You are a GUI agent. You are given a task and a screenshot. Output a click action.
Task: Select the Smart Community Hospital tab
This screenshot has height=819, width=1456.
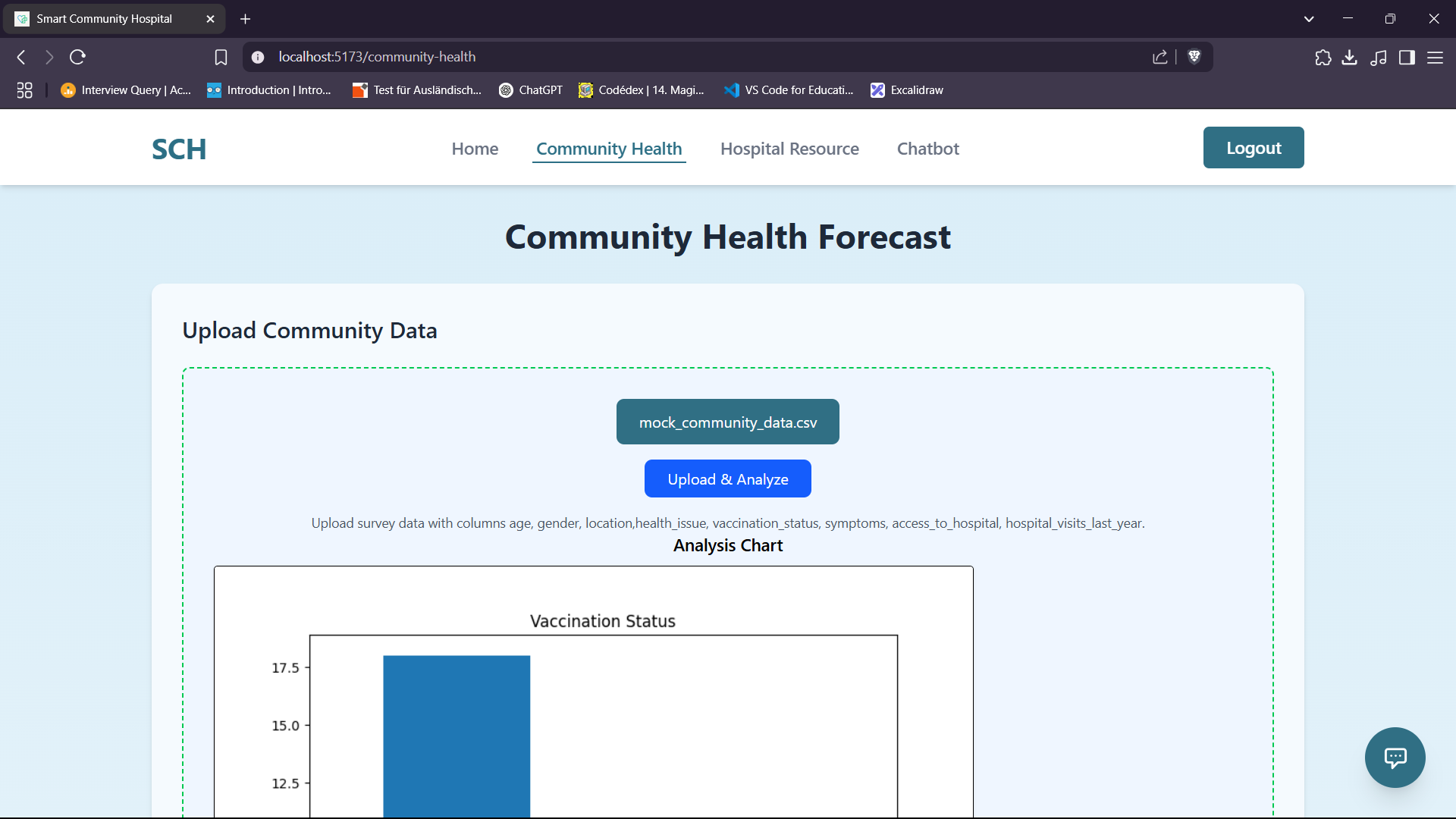105,18
